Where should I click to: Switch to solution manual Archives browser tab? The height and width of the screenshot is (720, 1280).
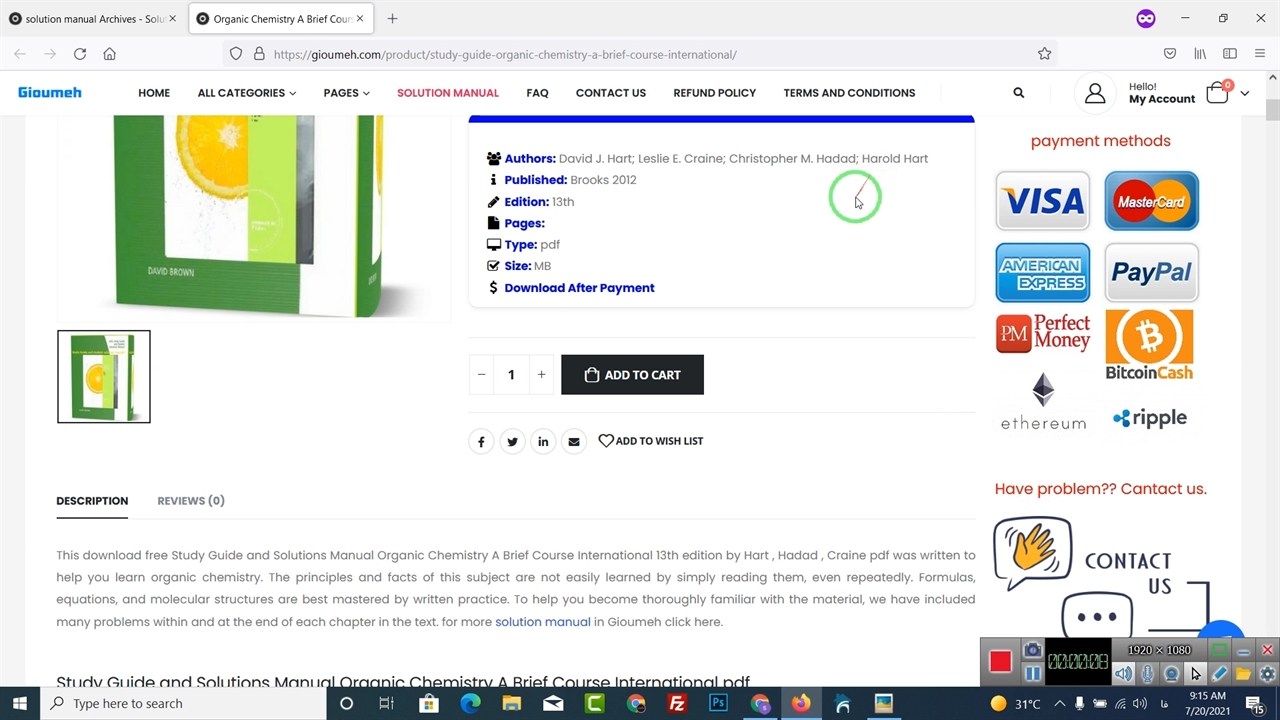click(x=92, y=19)
